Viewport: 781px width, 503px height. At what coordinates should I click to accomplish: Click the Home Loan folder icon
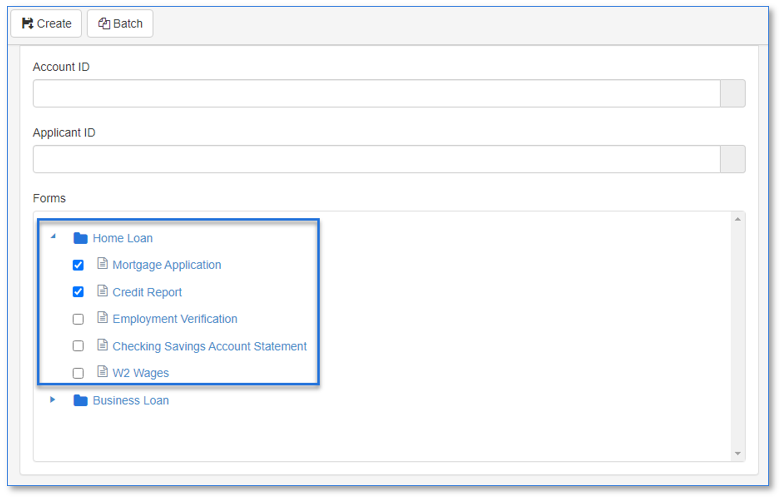pos(80,238)
